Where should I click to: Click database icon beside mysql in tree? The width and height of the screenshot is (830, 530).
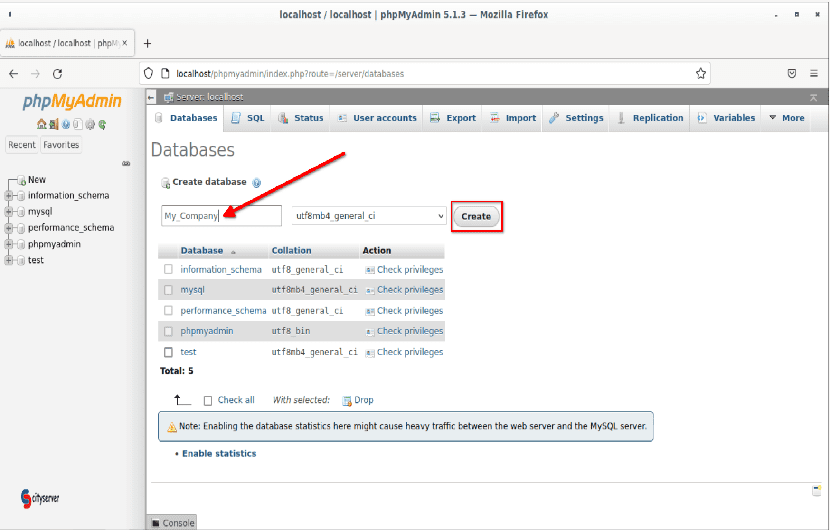(21, 212)
